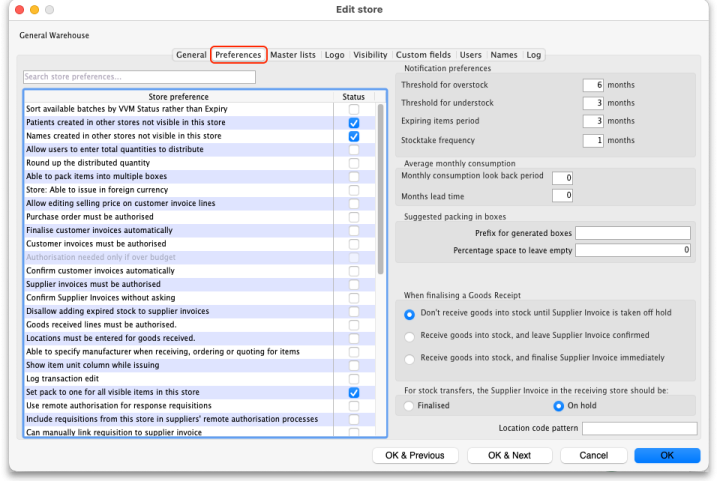
Task: Uncheck Patients created in other stores checkbox
Action: coord(354,123)
